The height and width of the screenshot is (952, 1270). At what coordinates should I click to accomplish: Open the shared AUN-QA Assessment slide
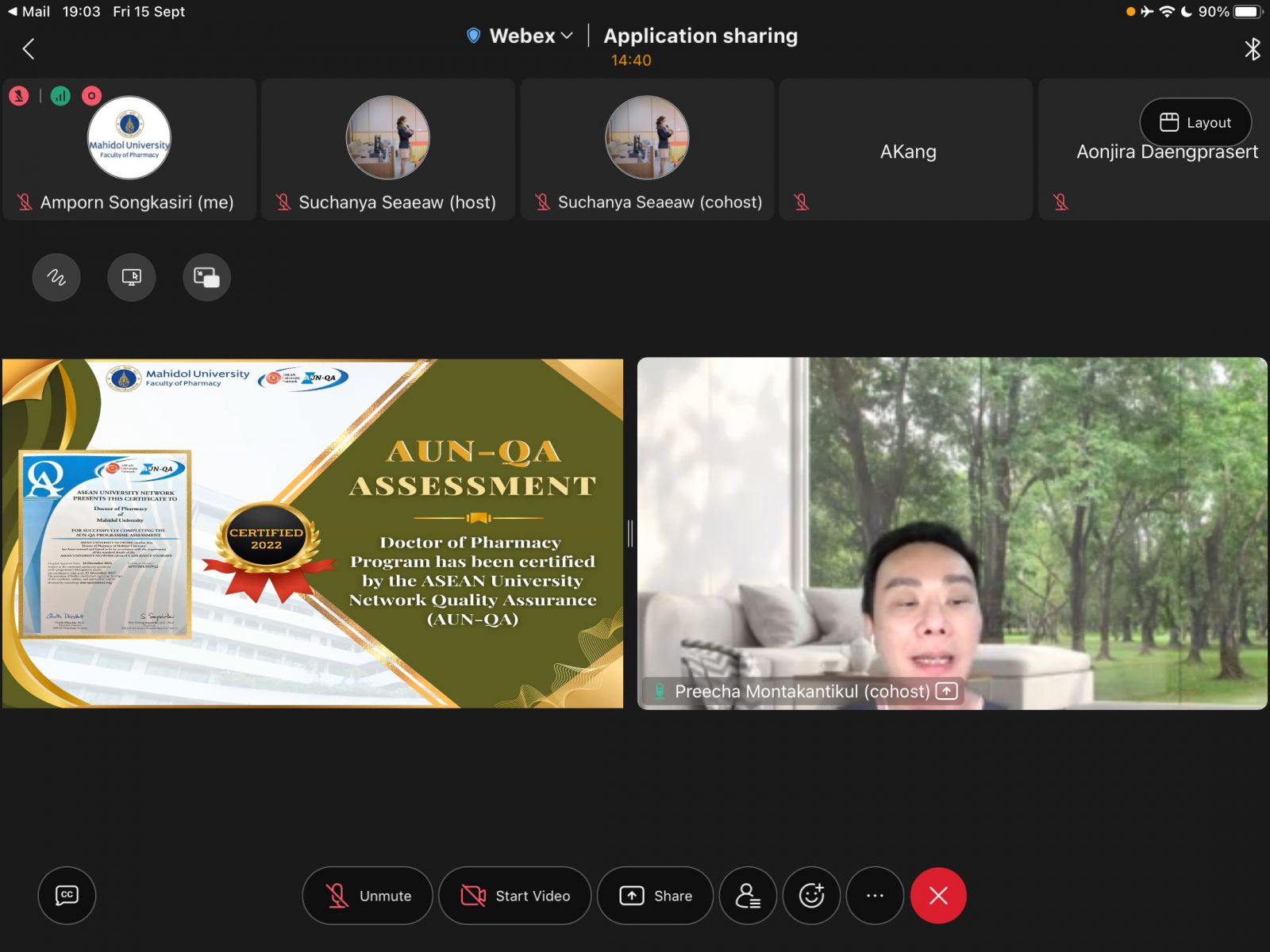tap(313, 533)
